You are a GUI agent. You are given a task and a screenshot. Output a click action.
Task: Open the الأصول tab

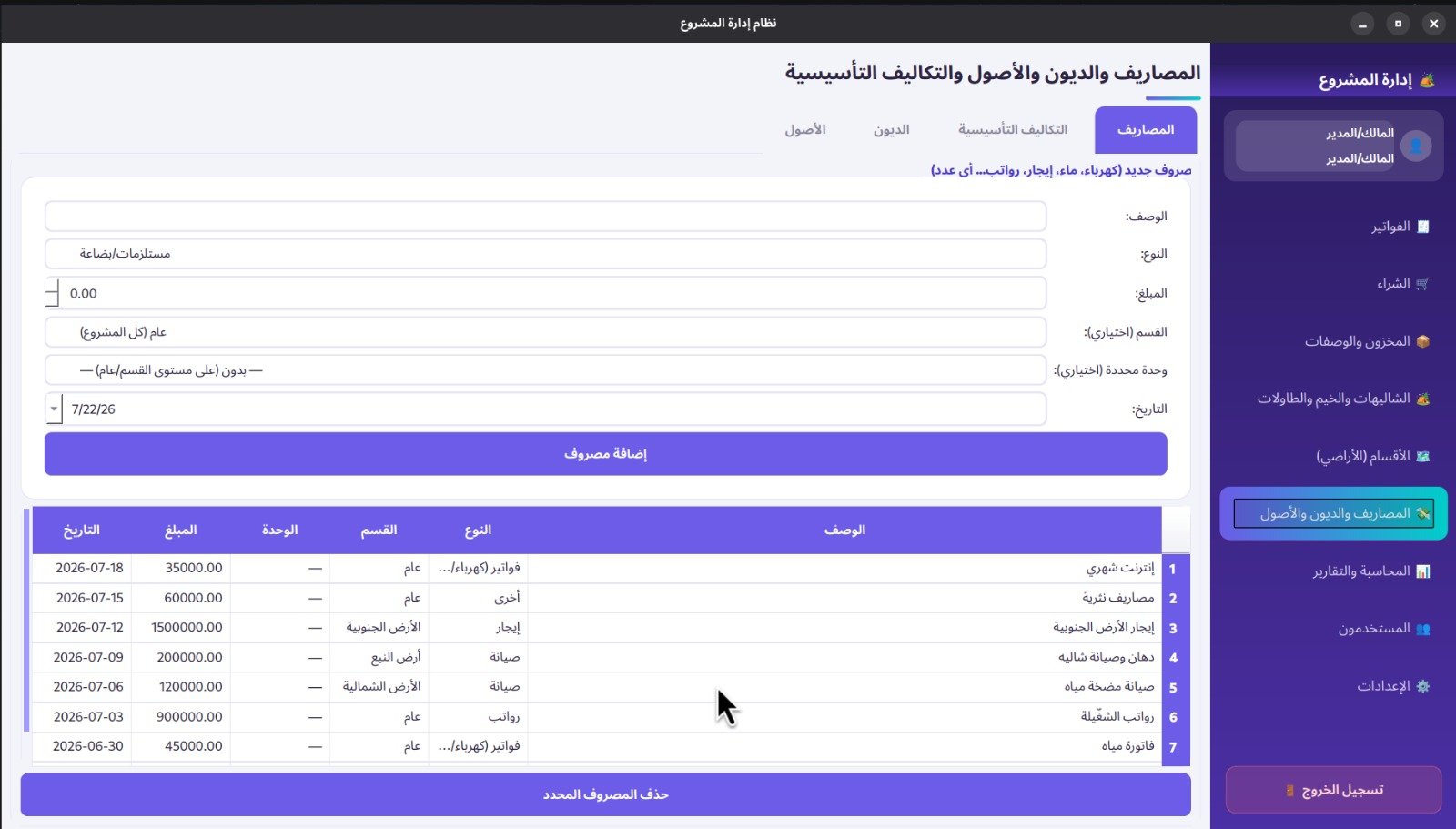(x=805, y=130)
